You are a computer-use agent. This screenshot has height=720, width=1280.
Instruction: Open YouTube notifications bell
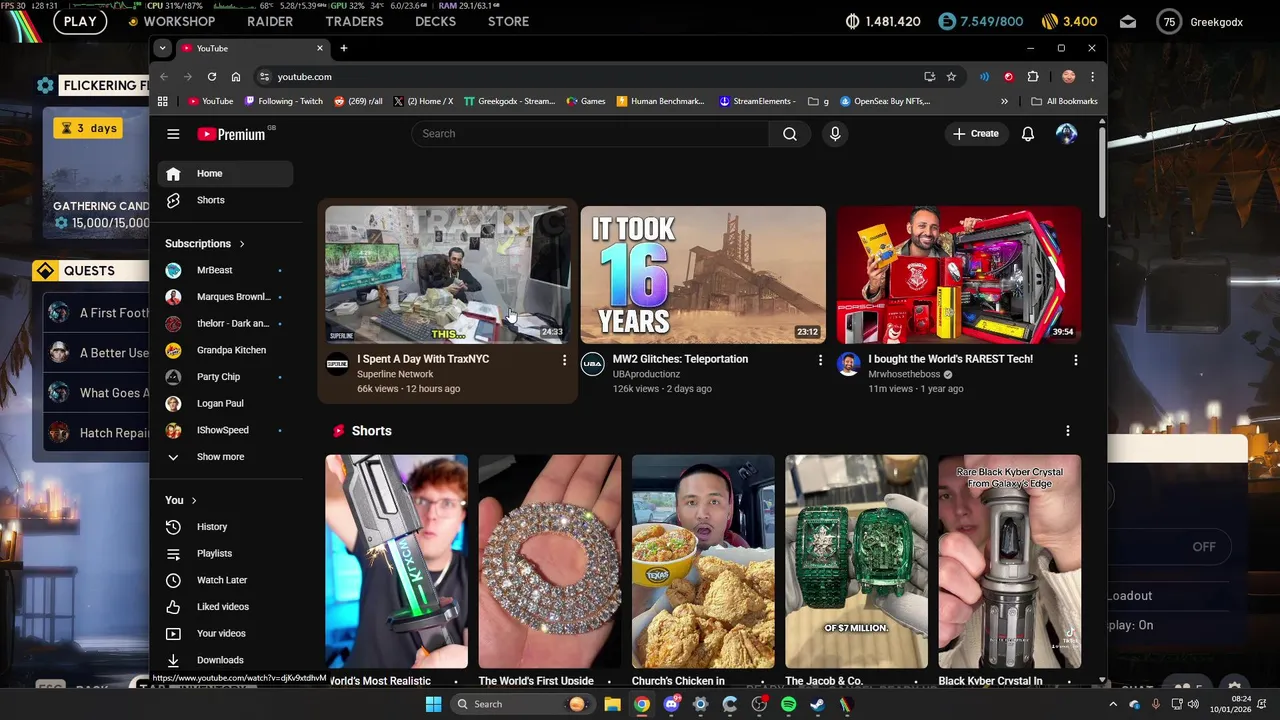coord(1027,134)
